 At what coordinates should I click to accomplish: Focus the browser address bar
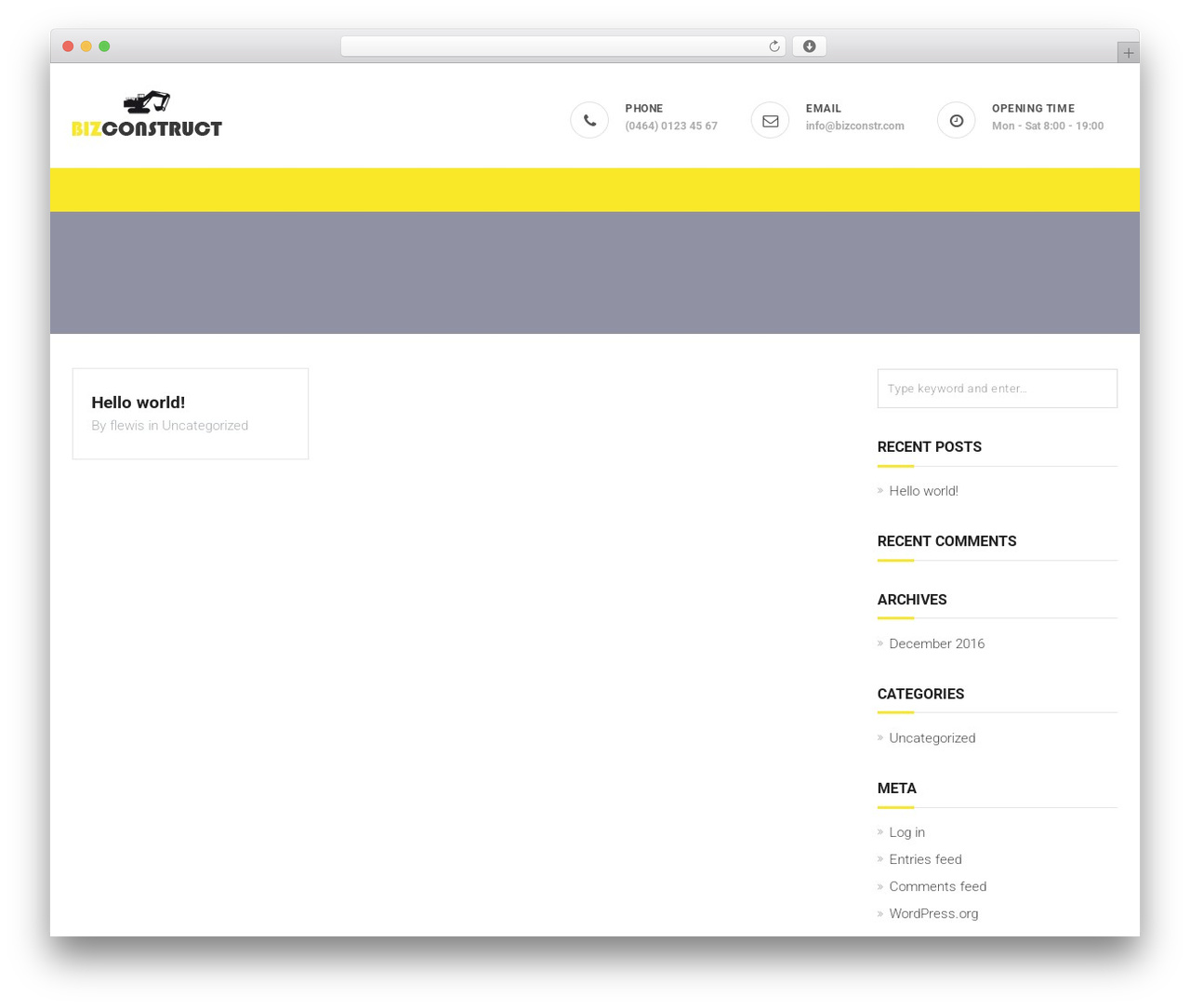562,46
